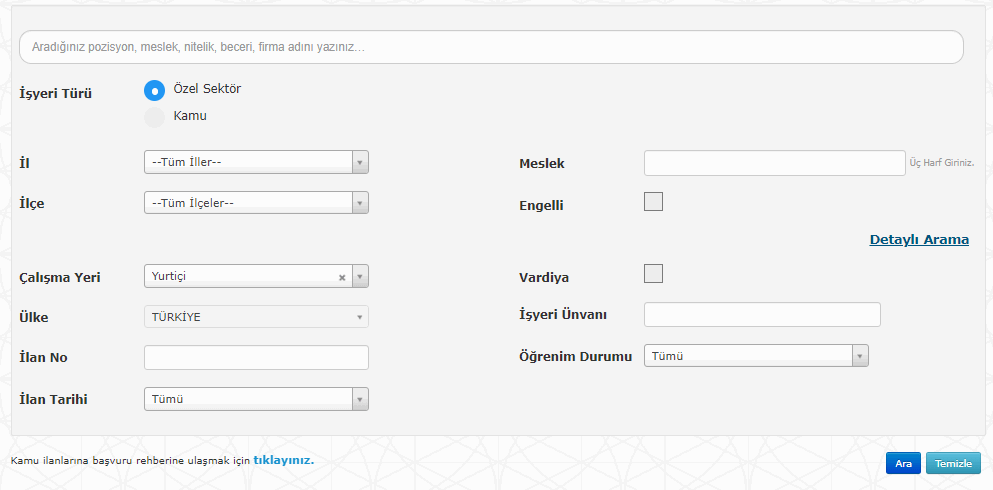Focus the İşyeri Ünvanı text field
The width and height of the screenshot is (993, 490).
762,315
